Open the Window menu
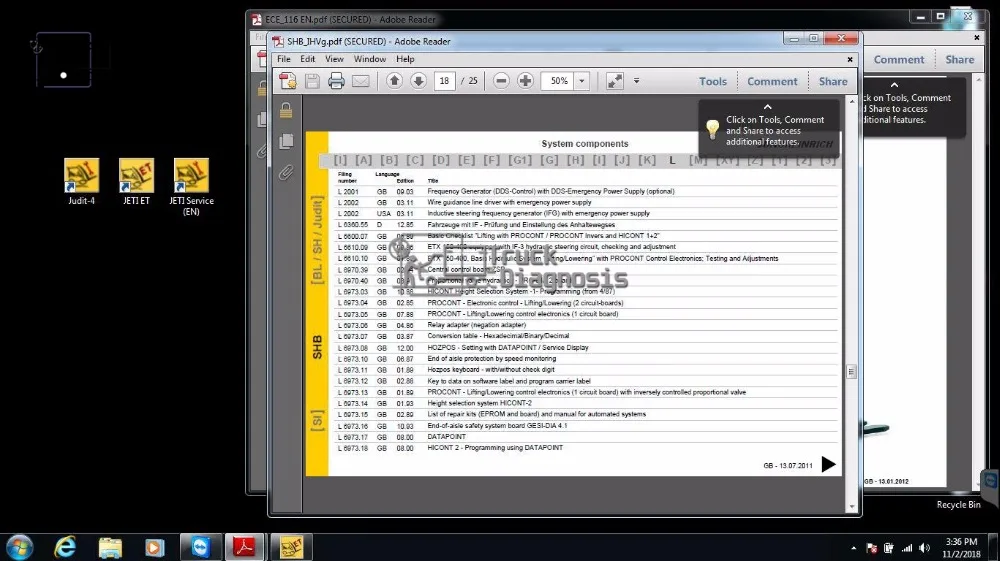This screenshot has width=1000, height=561. point(370,59)
